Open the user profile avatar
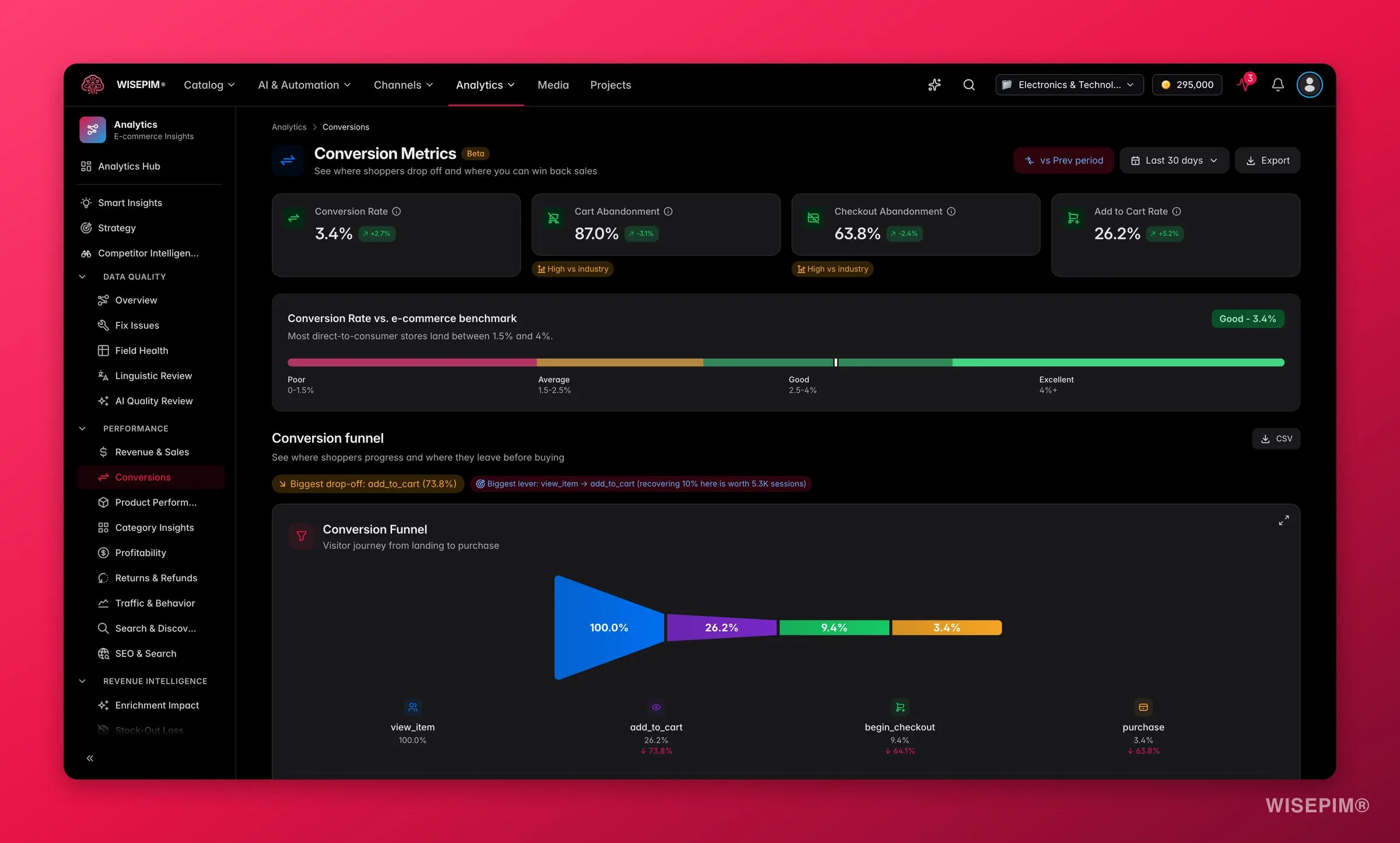 [x=1310, y=85]
